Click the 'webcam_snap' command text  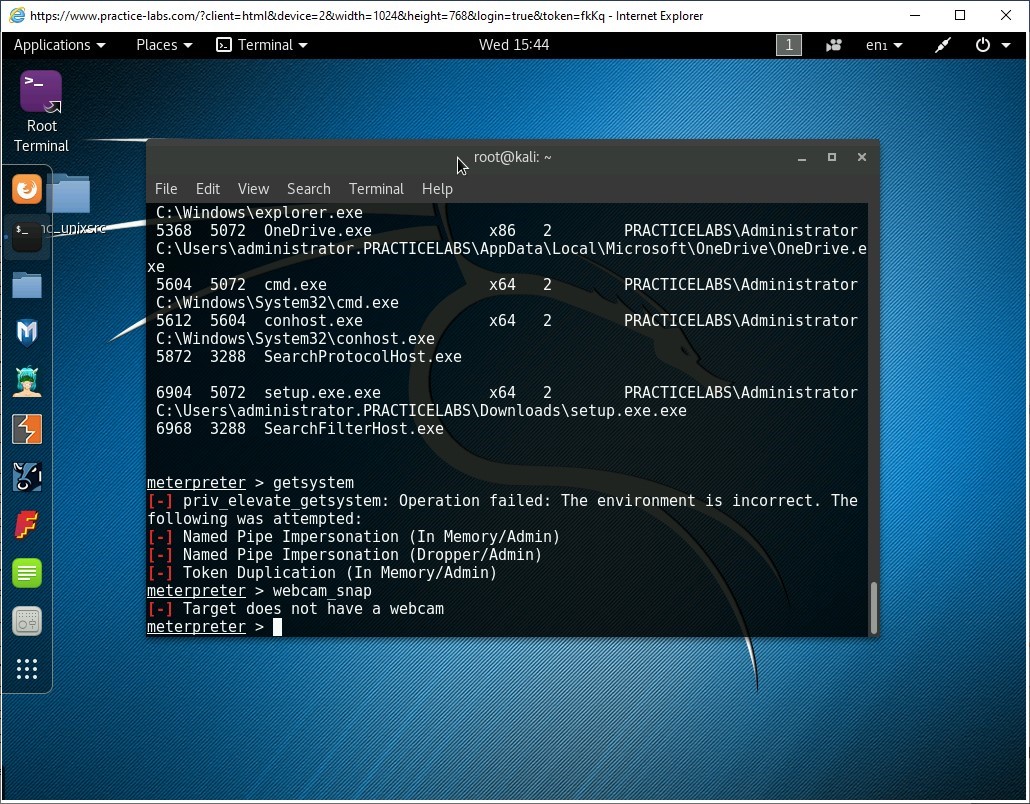(x=323, y=591)
